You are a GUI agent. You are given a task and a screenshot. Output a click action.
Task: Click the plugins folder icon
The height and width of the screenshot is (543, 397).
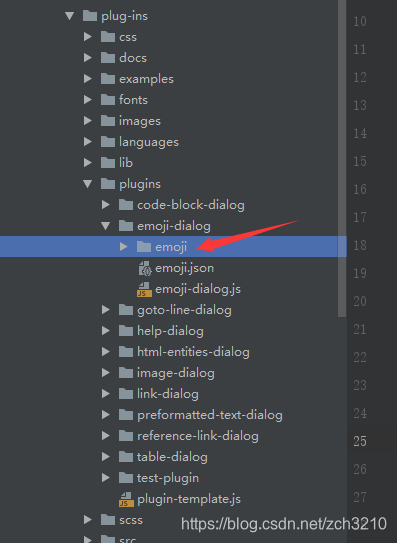pyautogui.click(x=108, y=184)
